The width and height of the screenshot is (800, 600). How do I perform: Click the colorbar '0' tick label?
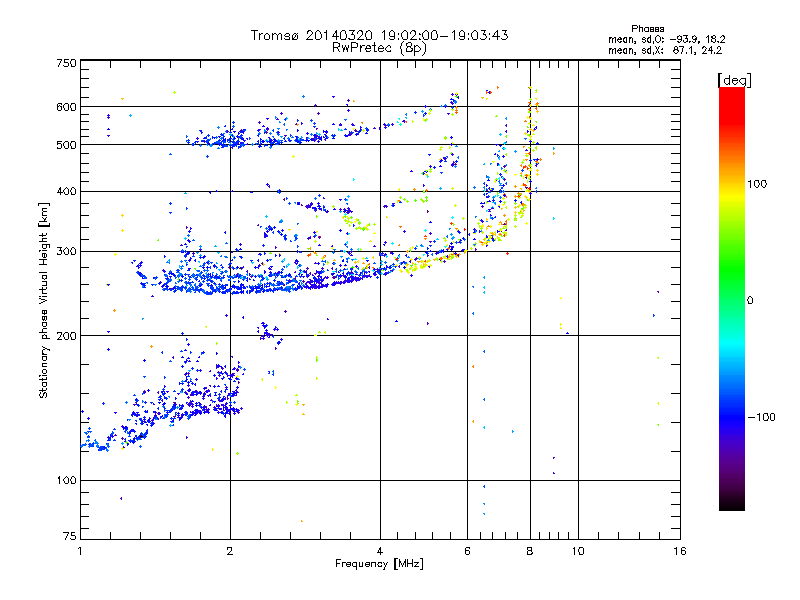[x=750, y=301]
